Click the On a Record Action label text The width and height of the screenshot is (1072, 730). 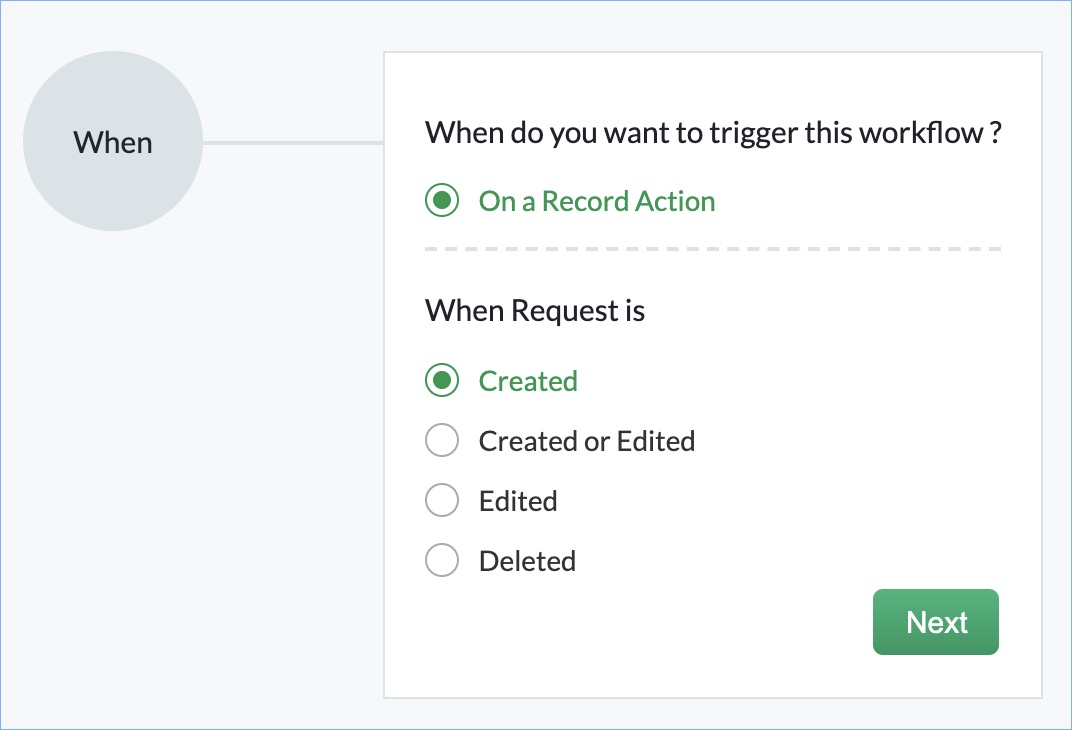coord(597,201)
